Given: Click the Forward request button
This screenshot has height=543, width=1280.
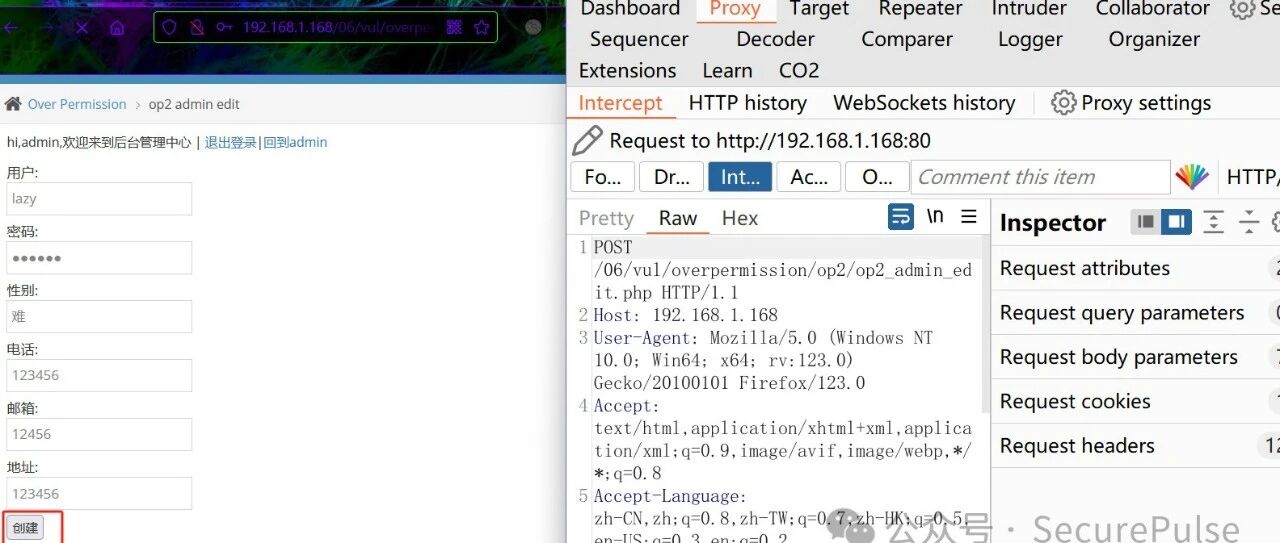Looking at the screenshot, I should point(602,177).
